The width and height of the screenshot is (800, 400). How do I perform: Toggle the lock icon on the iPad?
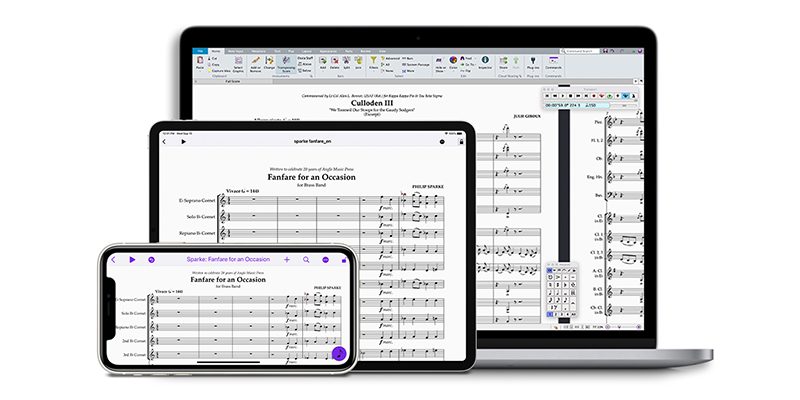point(461,142)
